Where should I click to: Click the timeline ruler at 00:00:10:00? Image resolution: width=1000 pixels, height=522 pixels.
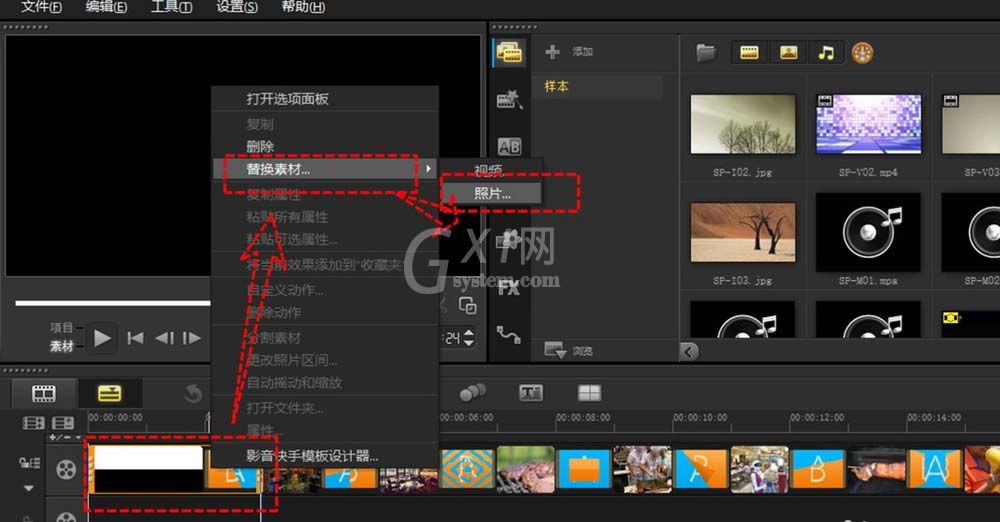(700, 417)
